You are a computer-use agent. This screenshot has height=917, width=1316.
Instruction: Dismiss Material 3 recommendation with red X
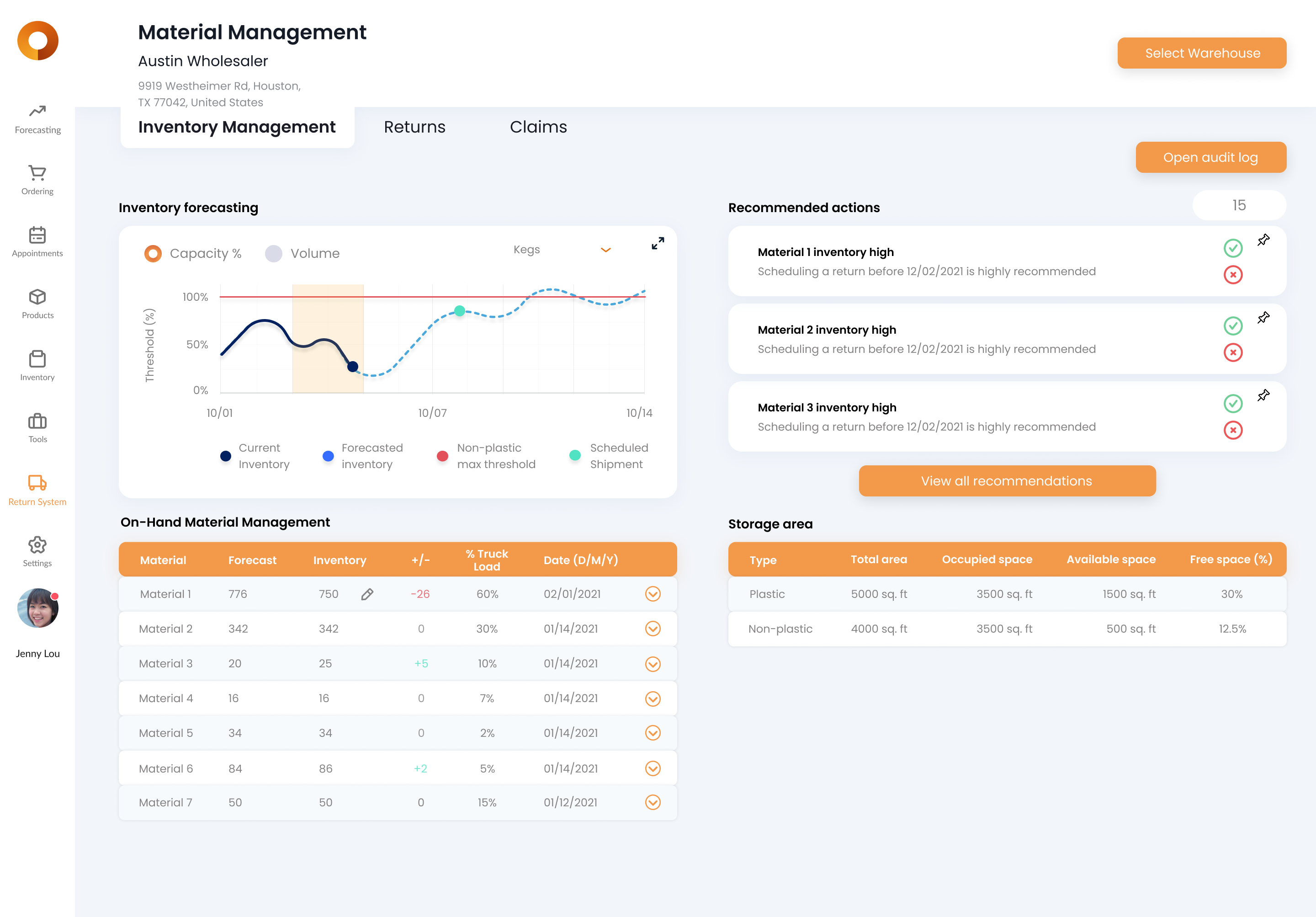pos(1233,430)
